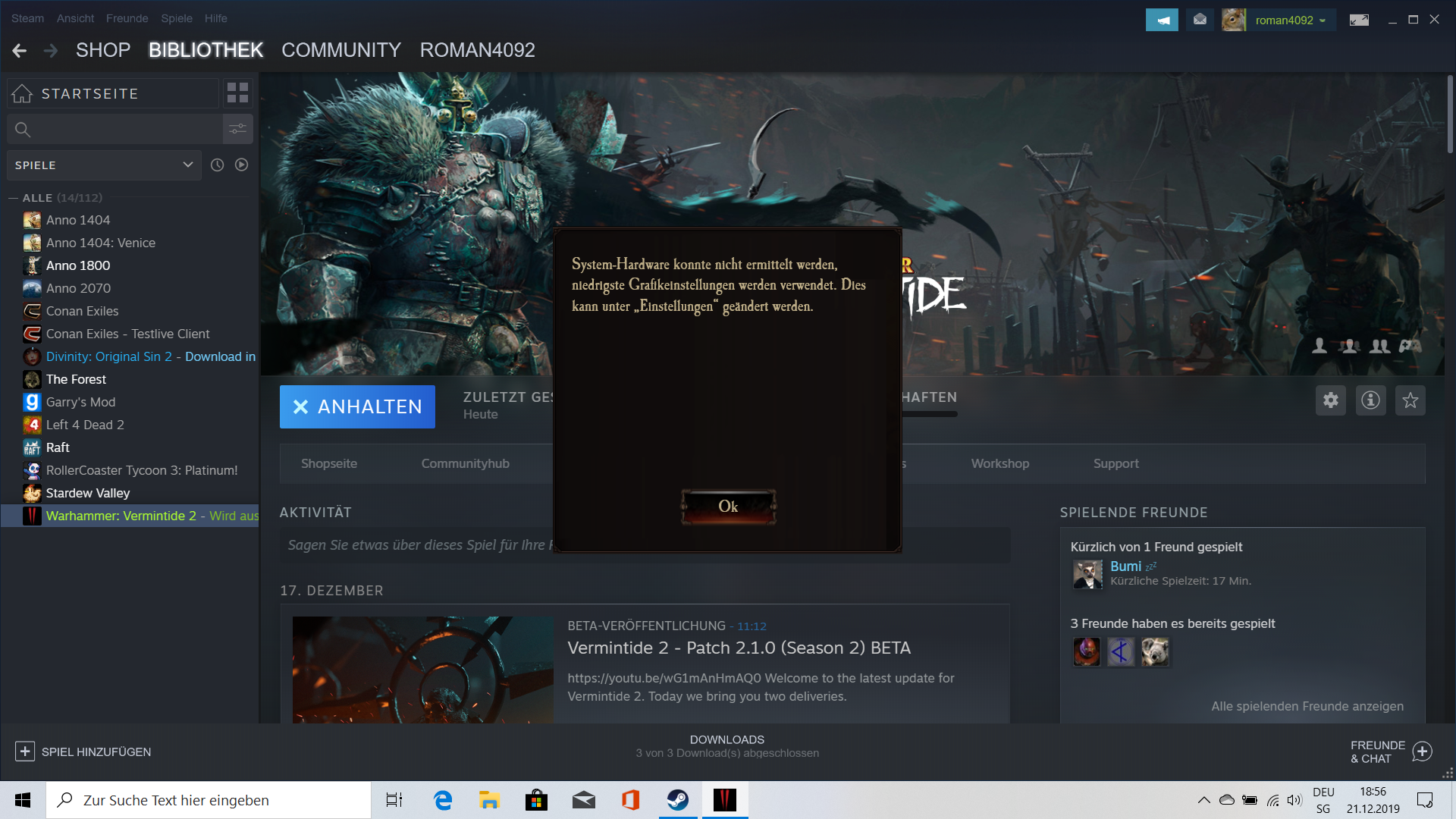
Task: Collapse the ALLE games list
Action: (13, 198)
